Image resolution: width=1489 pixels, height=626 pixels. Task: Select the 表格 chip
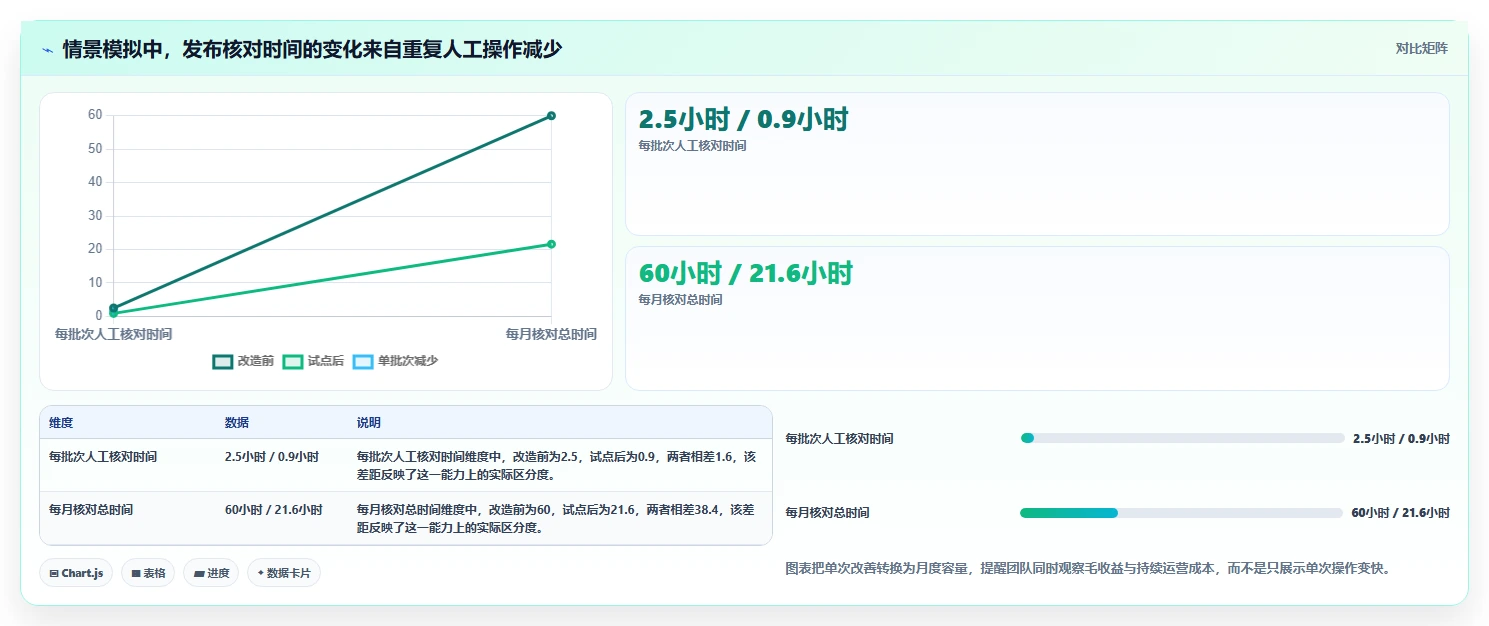point(148,573)
